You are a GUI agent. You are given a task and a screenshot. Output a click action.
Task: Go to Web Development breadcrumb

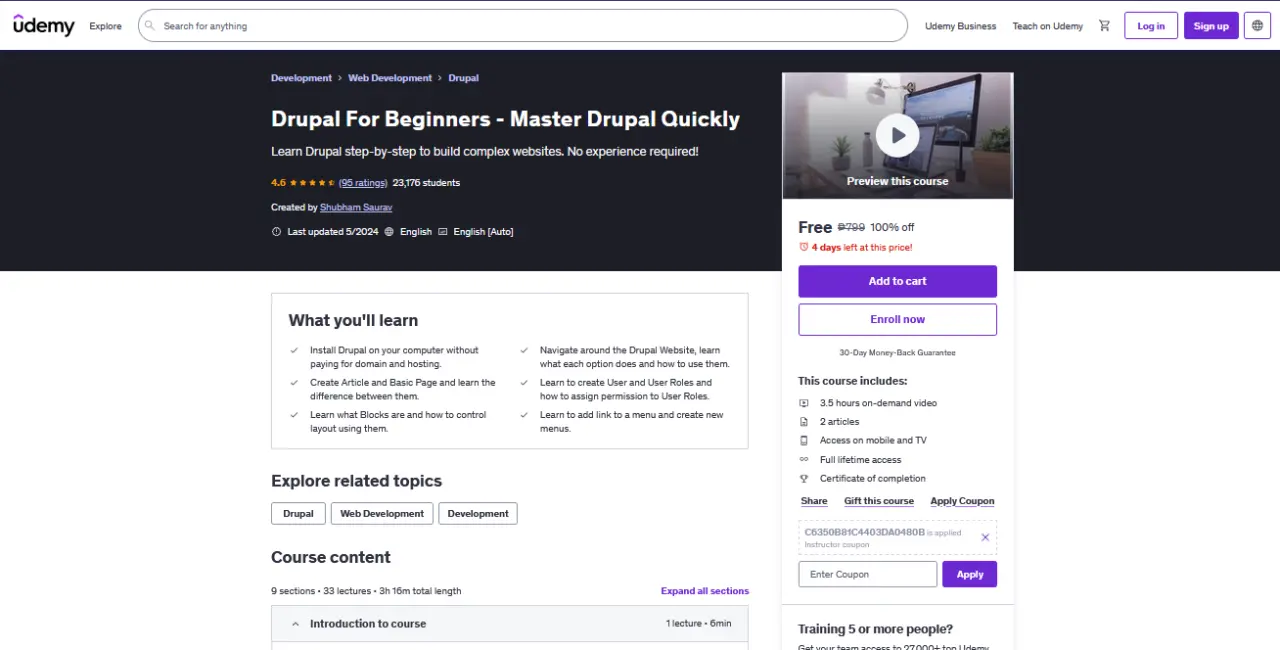pyautogui.click(x=390, y=78)
